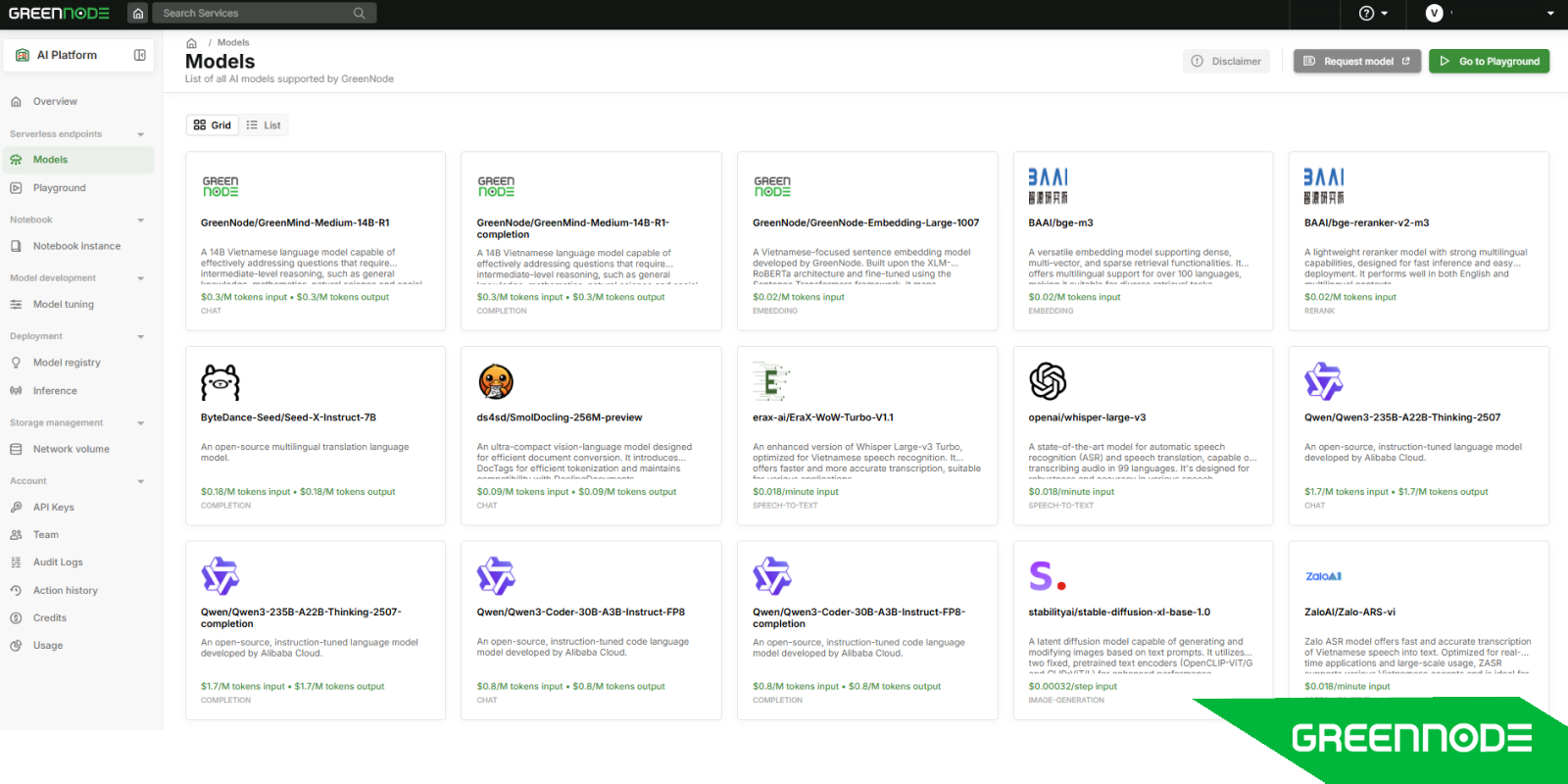Image resolution: width=1568 pixels, height=784 pixels.
Task: Collapse the Serverless endpoints section
Action: pos(140,134)
